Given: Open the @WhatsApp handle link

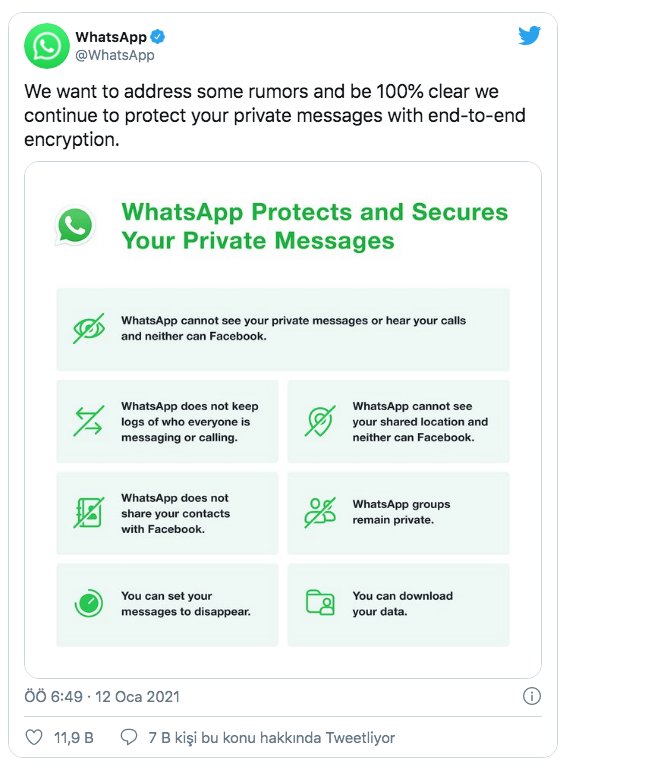Looking at the screenshot, I should click(x=115, y=55).
